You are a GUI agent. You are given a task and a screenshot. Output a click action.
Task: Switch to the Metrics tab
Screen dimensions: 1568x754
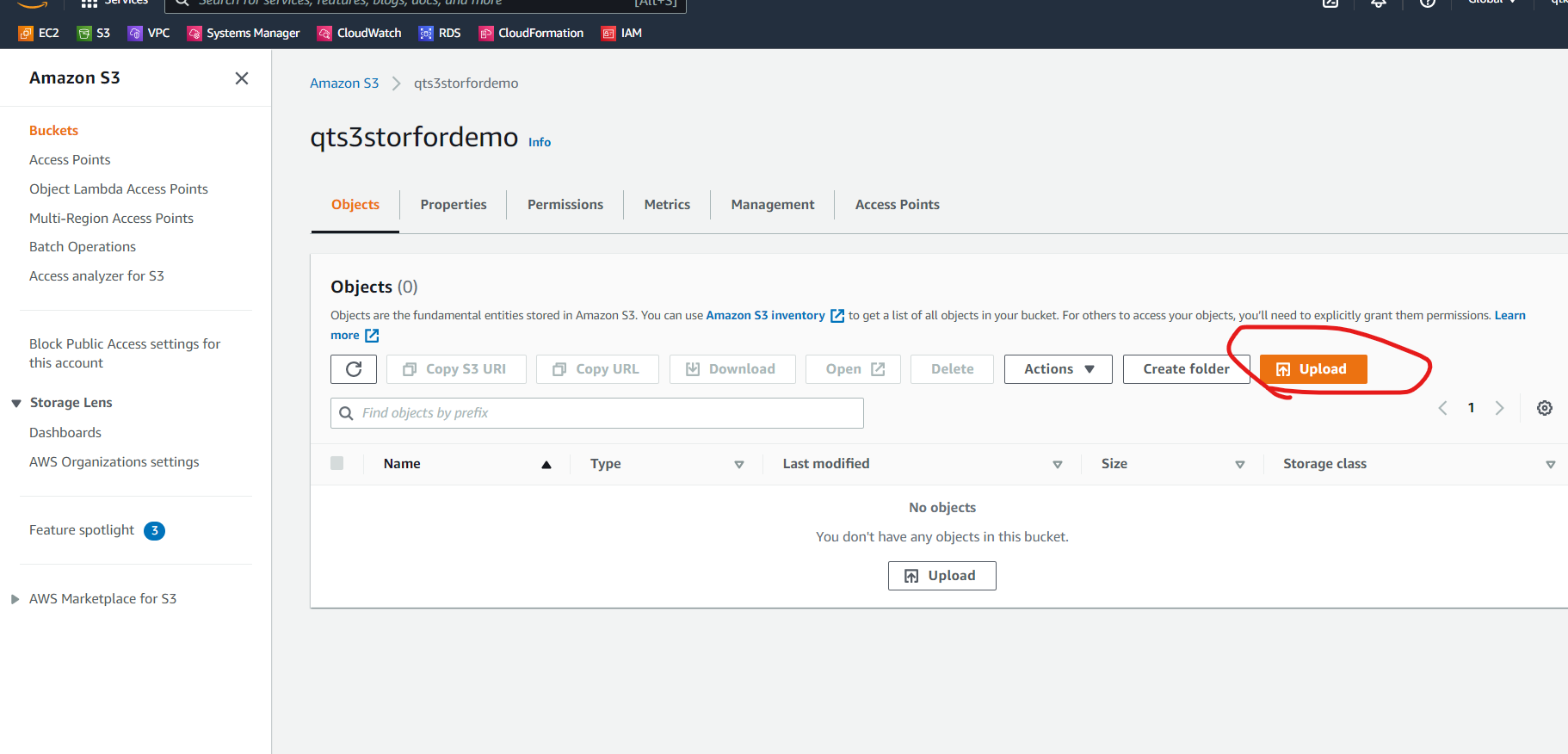click(667, 205)
